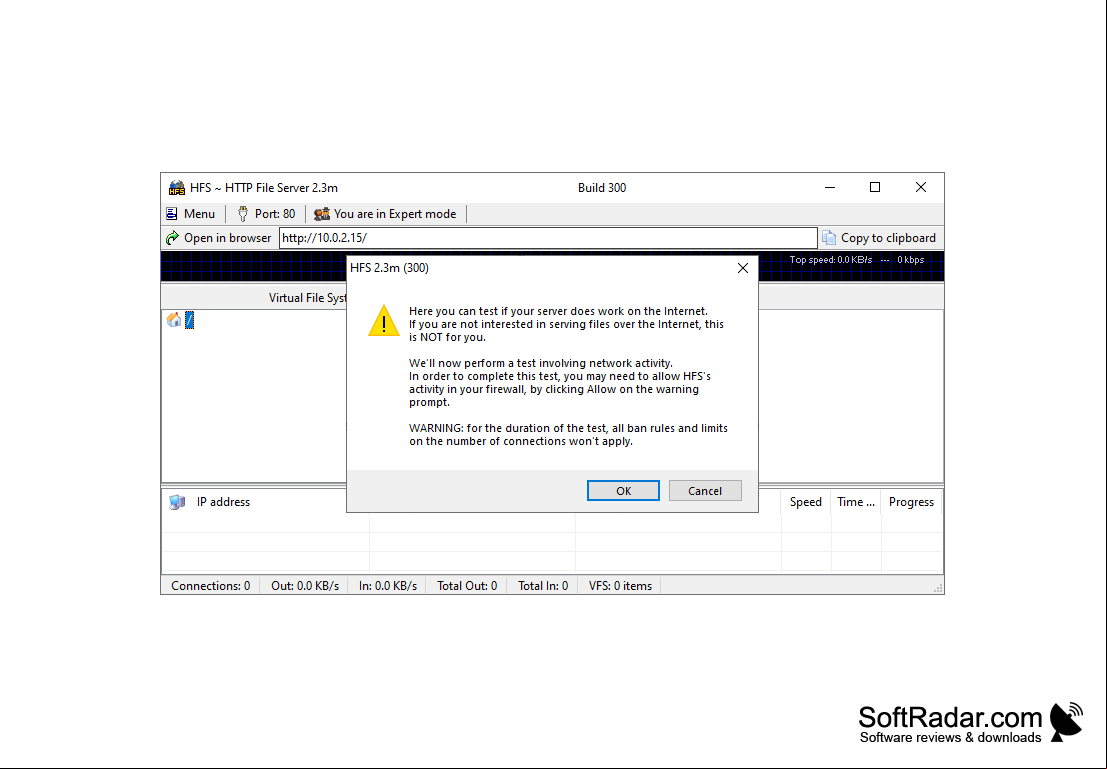The height and width of the screenshot is (769, 1107).
Task: Click the Speed column header
Action: [806, 502]
